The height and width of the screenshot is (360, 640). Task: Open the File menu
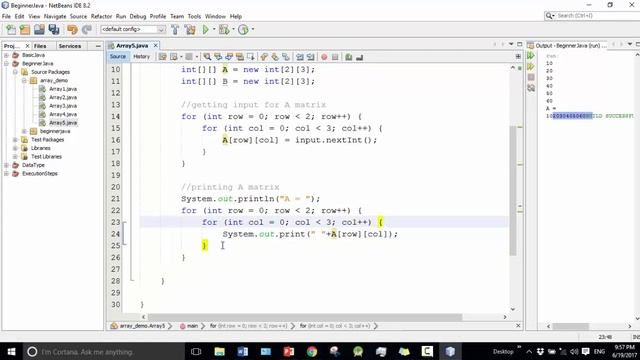(x=6, y=16)
